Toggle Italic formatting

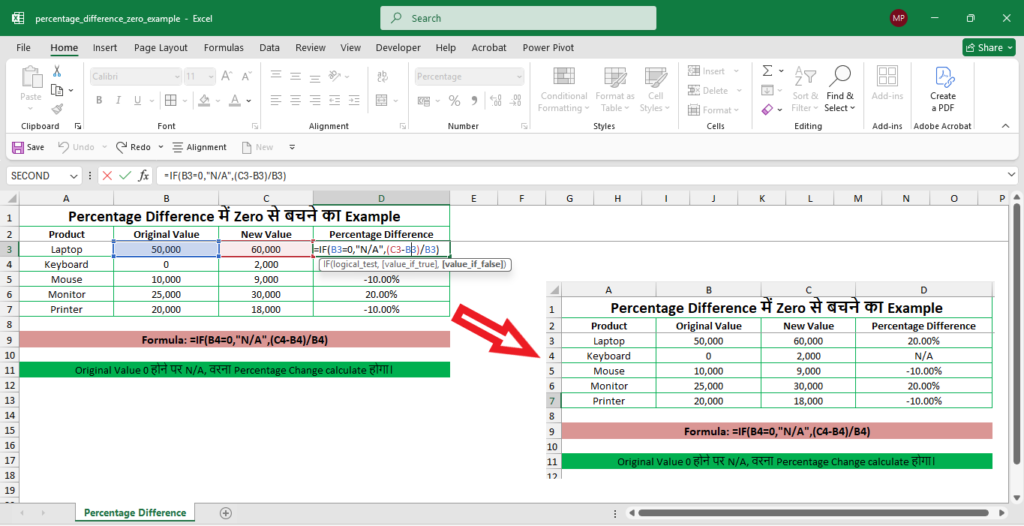[118, 101]
